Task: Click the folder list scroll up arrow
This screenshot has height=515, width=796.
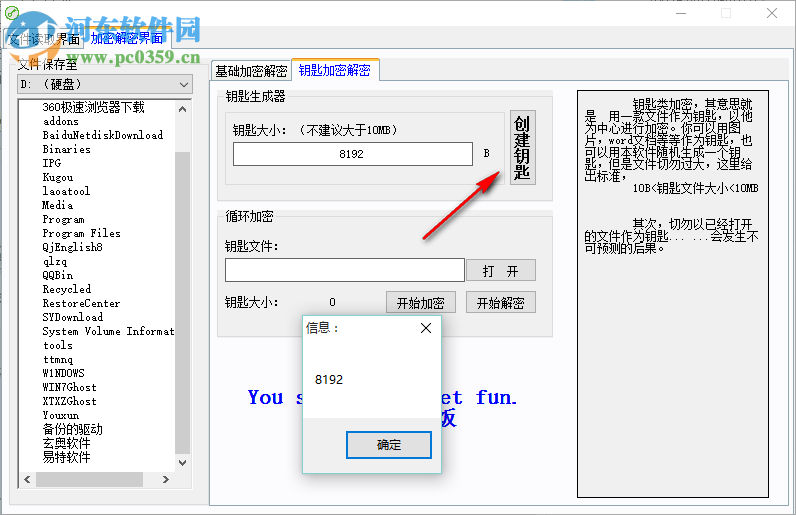Action: (x=183, y=109)
